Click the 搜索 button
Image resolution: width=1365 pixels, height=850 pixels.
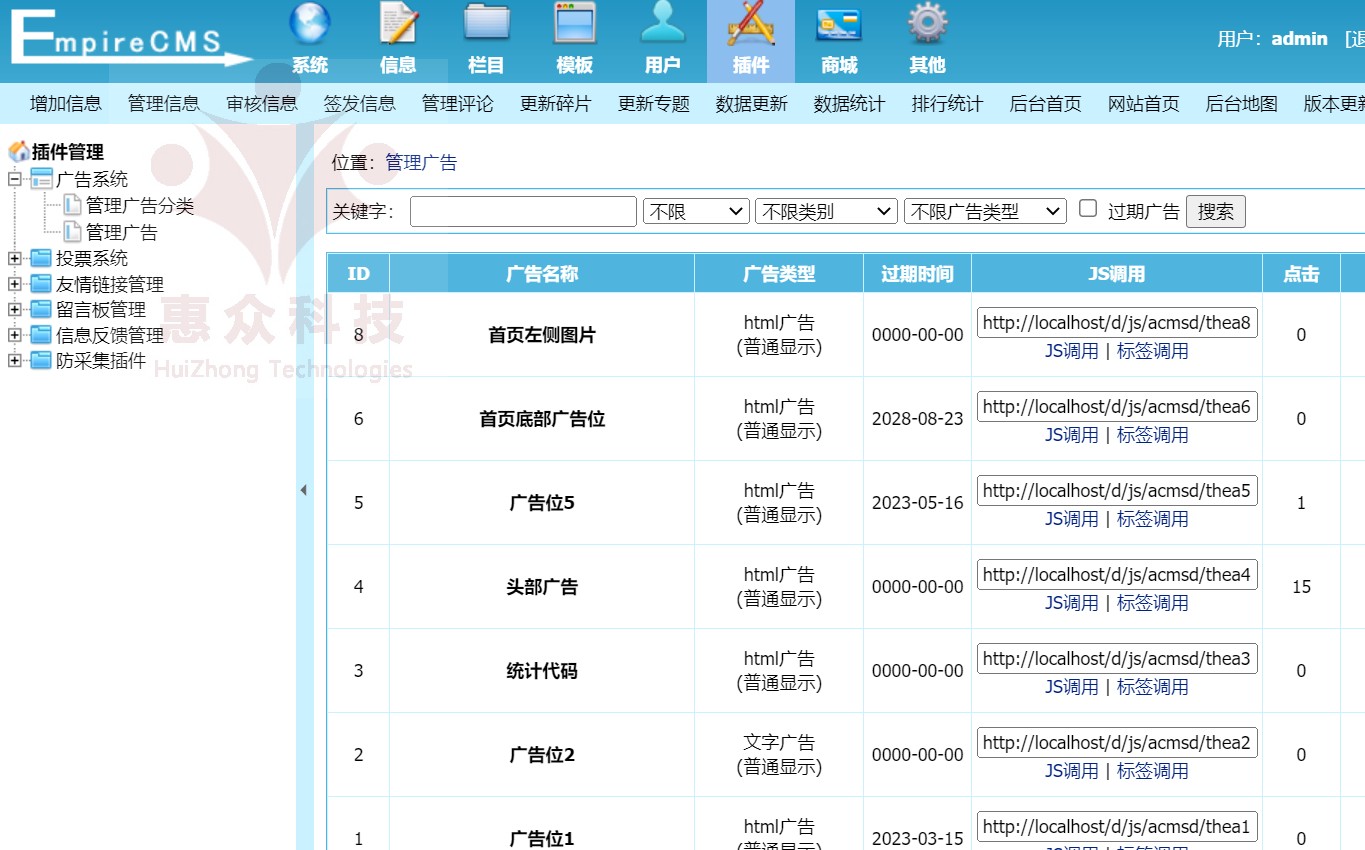pos(1216,212)
